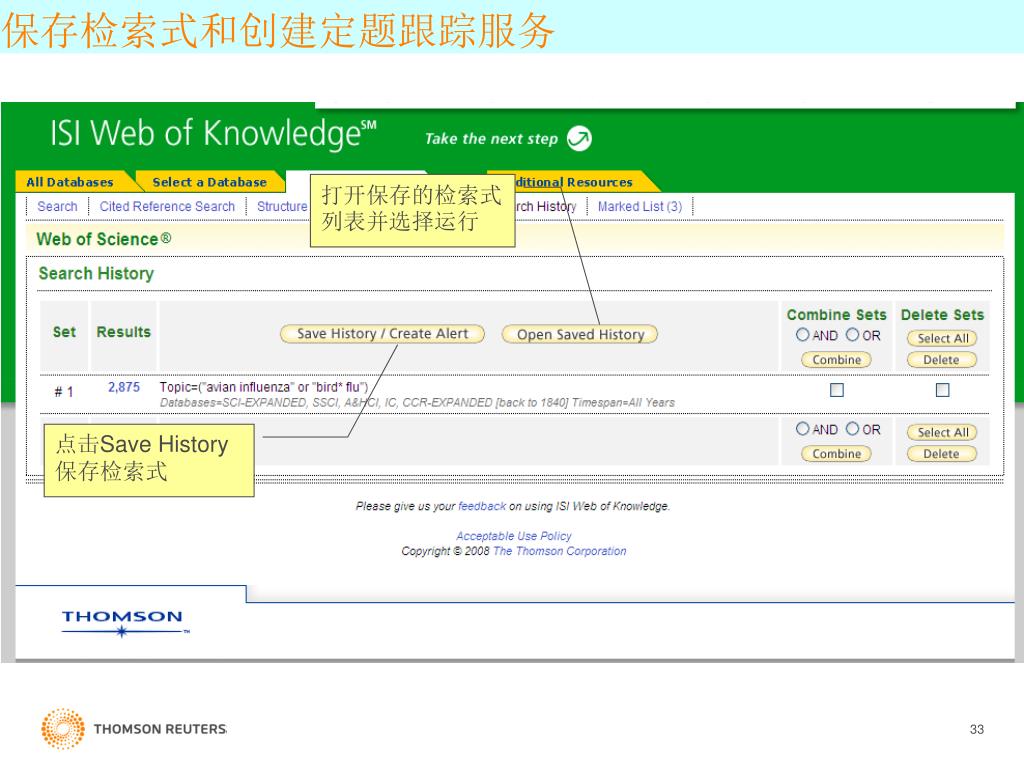Click the upper Combine button under Combine Sets
The image size is (1024, 768).
[x=837, y=360]
